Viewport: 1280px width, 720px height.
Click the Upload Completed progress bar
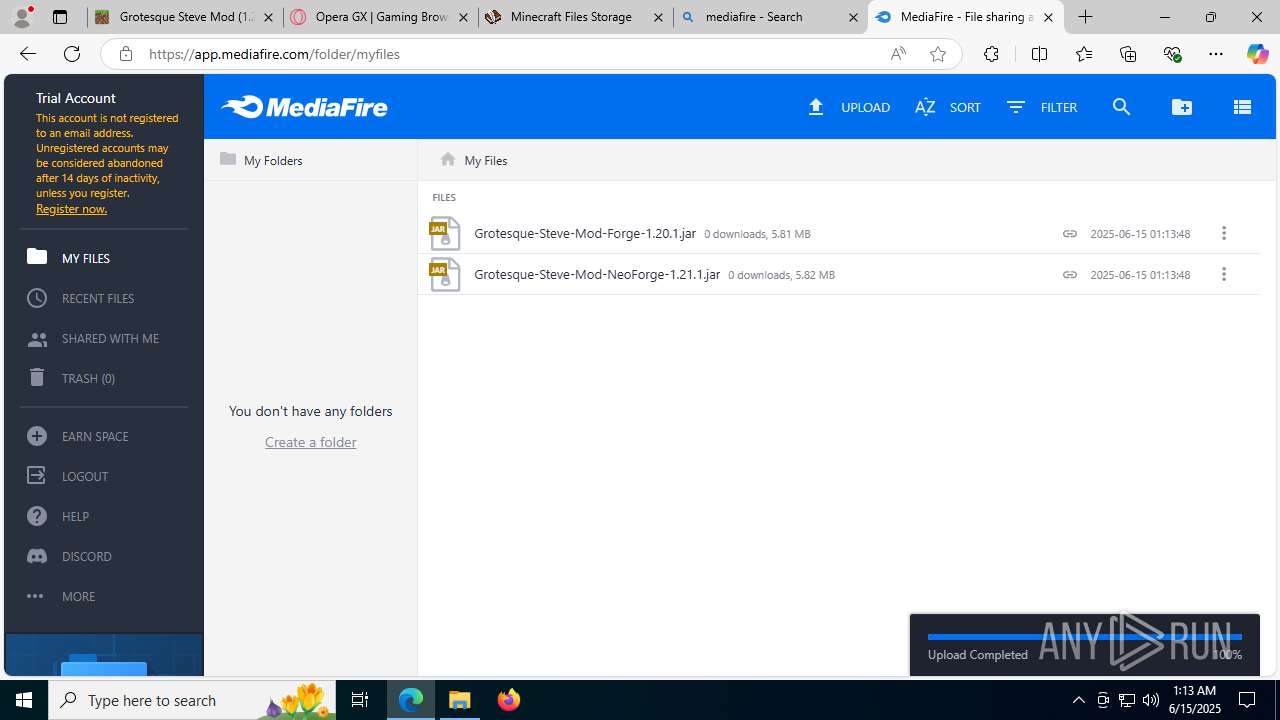point(1084,636)
